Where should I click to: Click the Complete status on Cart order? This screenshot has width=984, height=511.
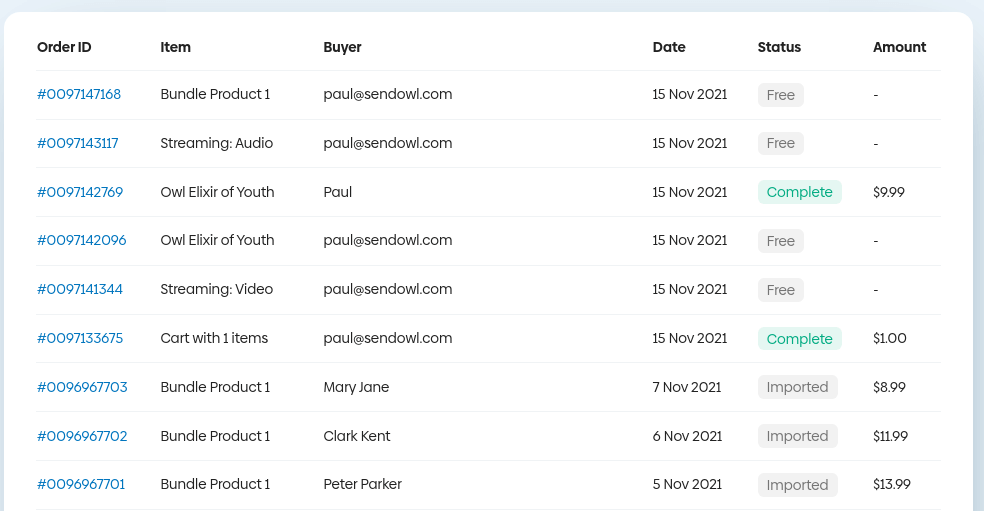click(x=799, y=339)
